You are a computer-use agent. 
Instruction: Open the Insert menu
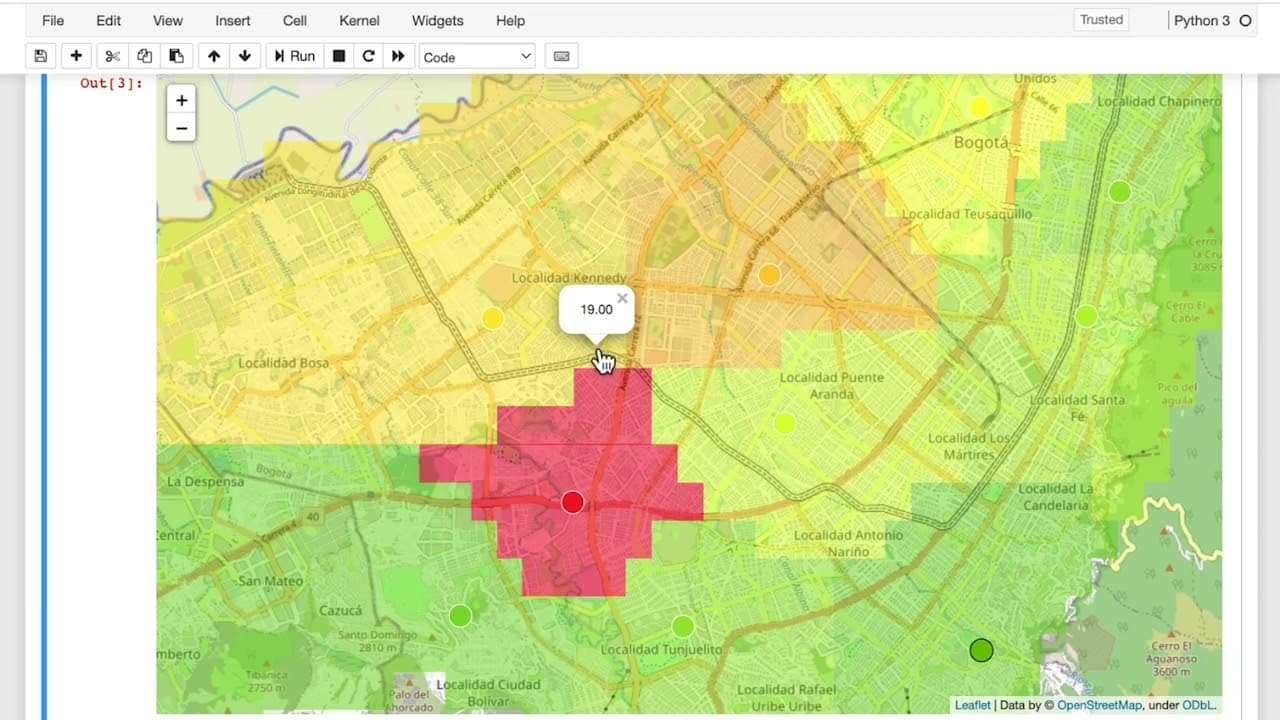tap(233, 20)
